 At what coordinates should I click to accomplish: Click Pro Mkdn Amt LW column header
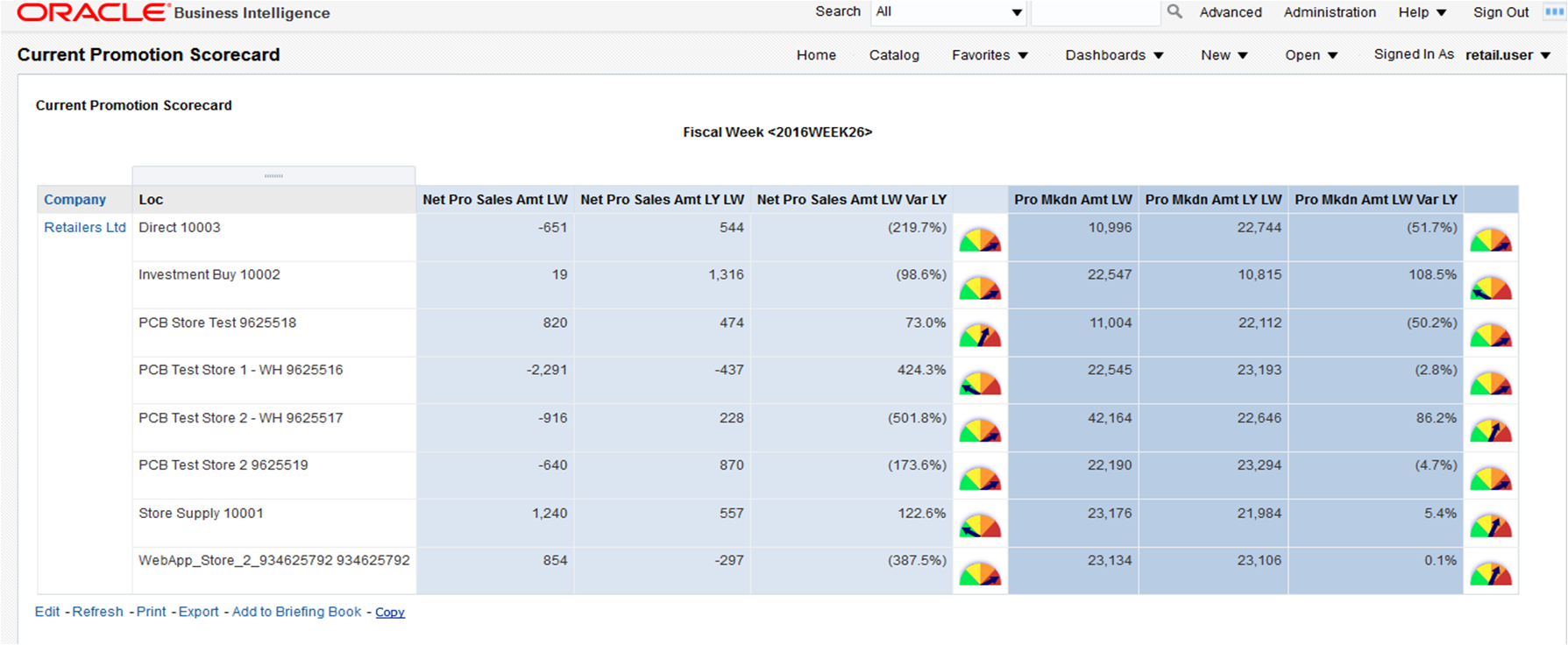point(1074,199)
